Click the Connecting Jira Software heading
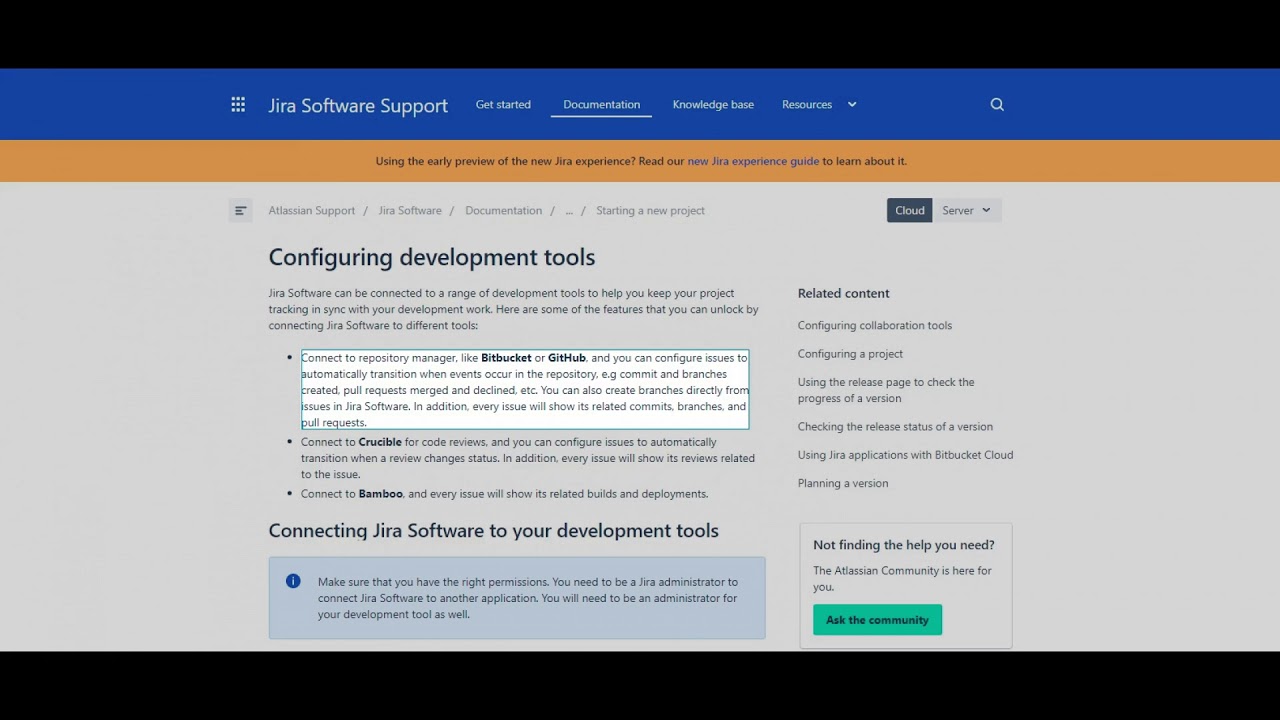This screenshot has width=1280, height=720. (493, 531)
